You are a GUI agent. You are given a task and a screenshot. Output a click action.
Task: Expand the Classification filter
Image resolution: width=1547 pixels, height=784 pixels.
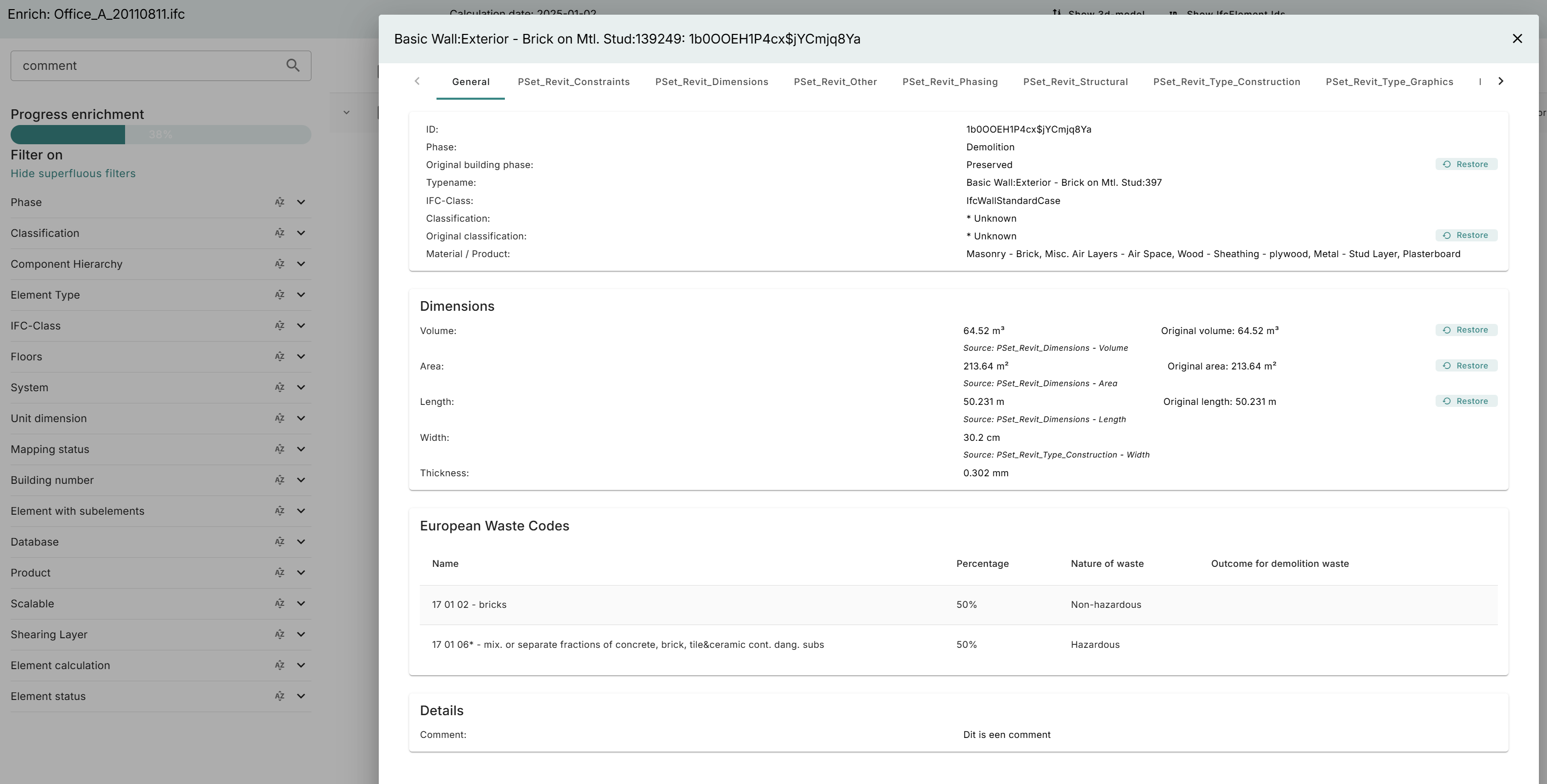301,233
